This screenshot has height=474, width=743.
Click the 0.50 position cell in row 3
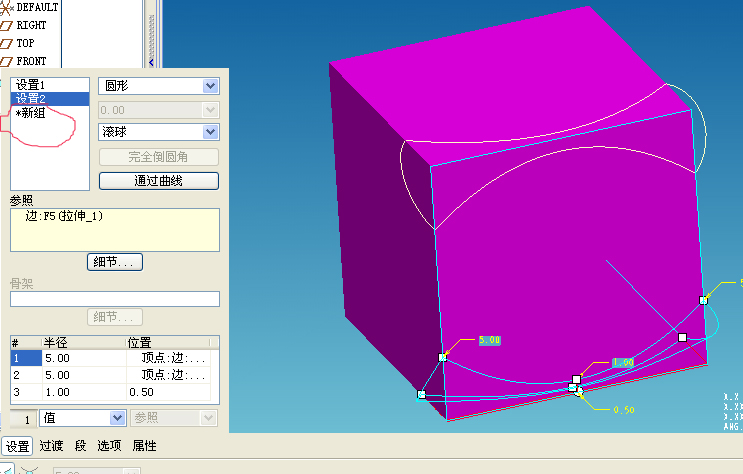[x=168, y=392]
